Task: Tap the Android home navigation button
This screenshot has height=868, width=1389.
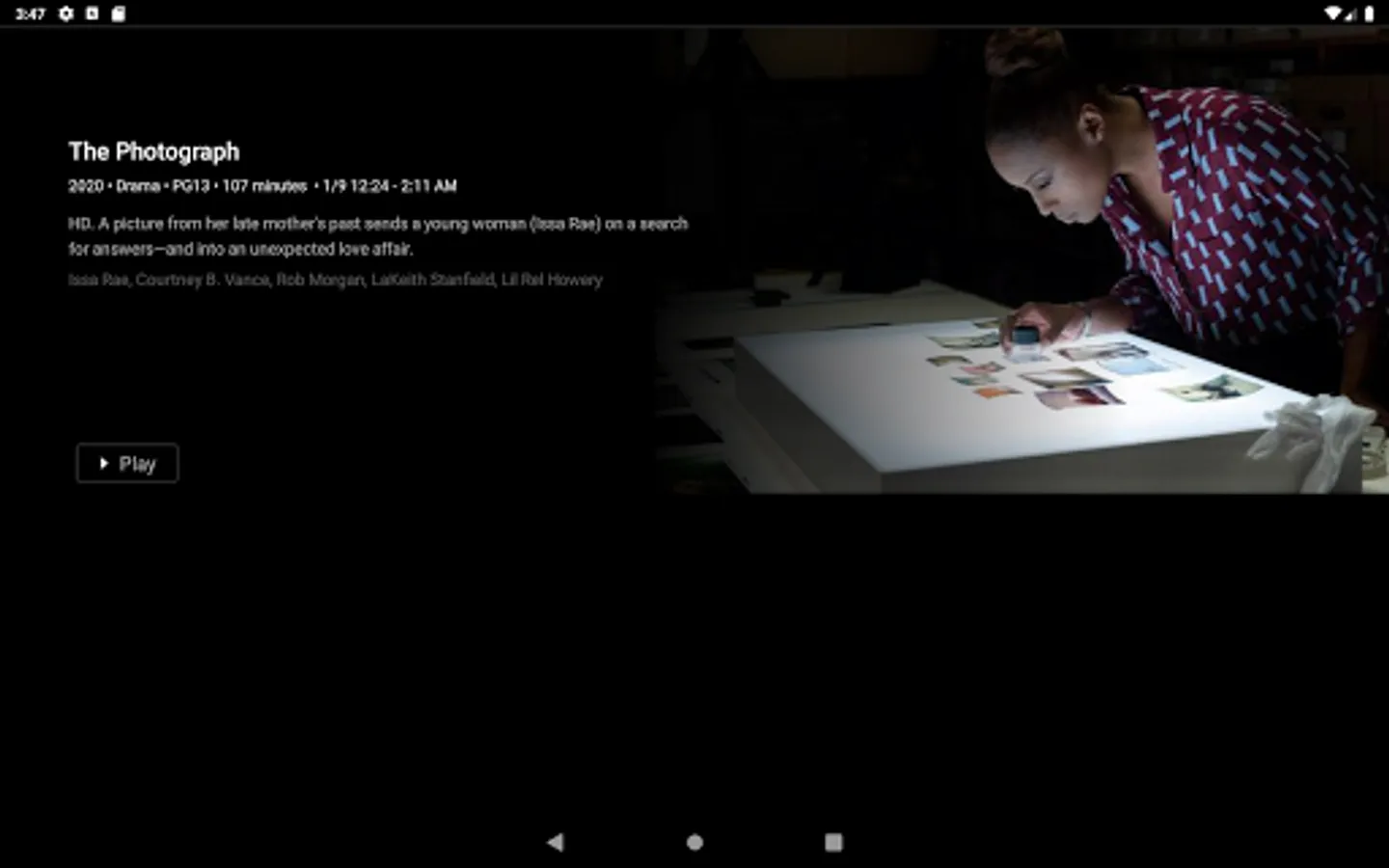Action: pyautogui.click(x=694, y=842)
